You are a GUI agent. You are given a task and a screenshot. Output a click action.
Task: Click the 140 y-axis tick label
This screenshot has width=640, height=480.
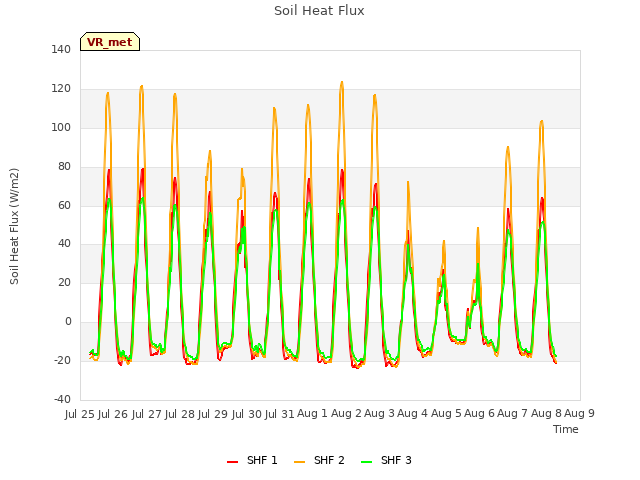tap(61, 49)
